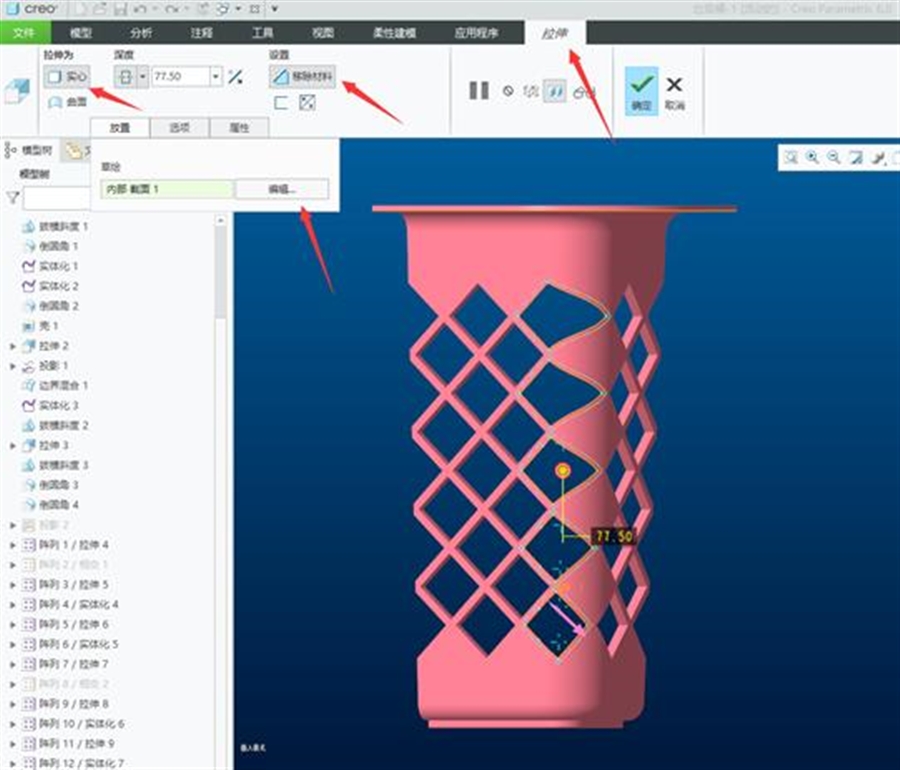This screenshot has height=770, width=900.
Task: Click the 拔模斜度 1 draft feature icon
Action: coord(28,227)
